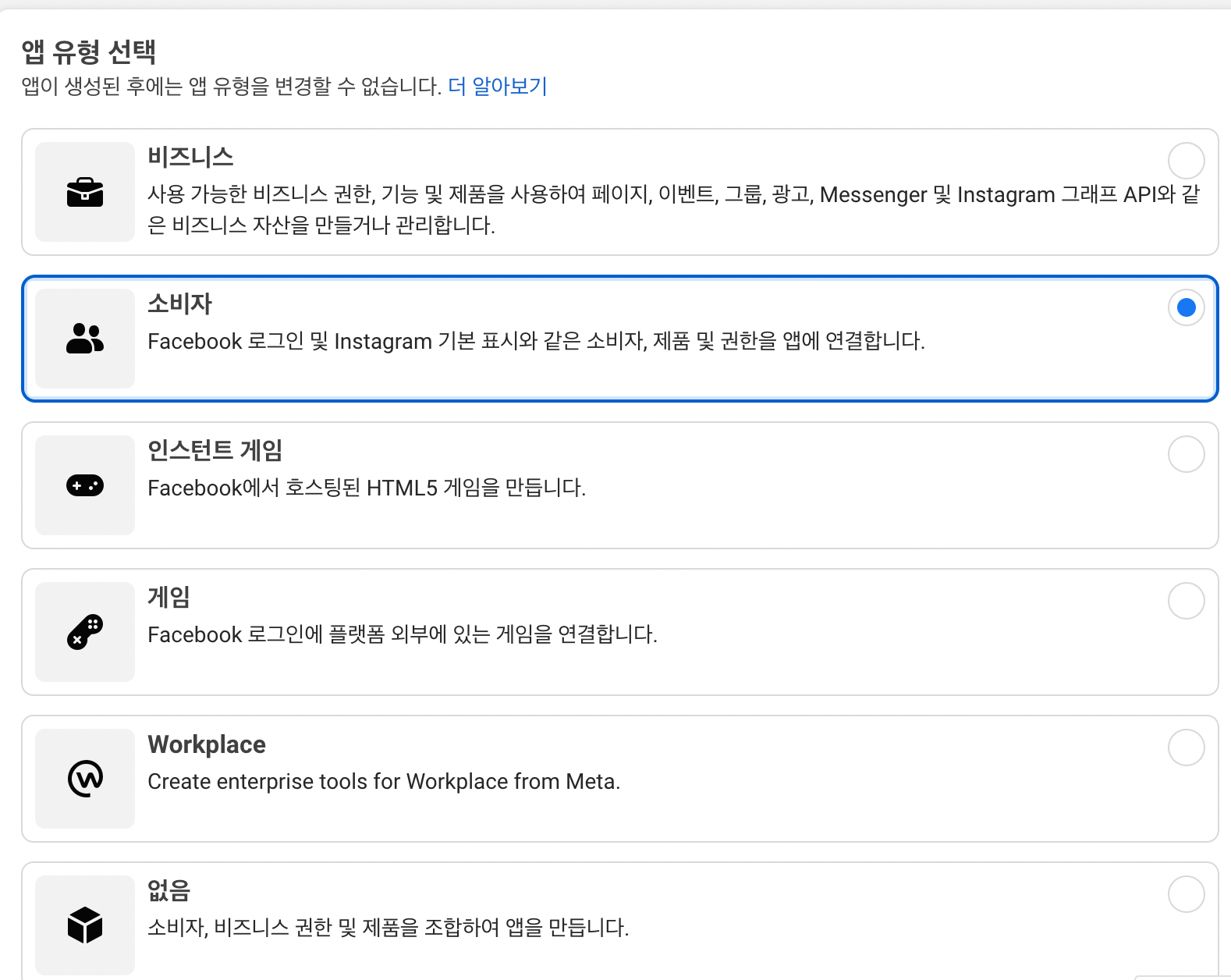Click the briefcase icon for 비즈니스
The image size is (1231, 980).
pyautogui.click(x=85, y=193)
